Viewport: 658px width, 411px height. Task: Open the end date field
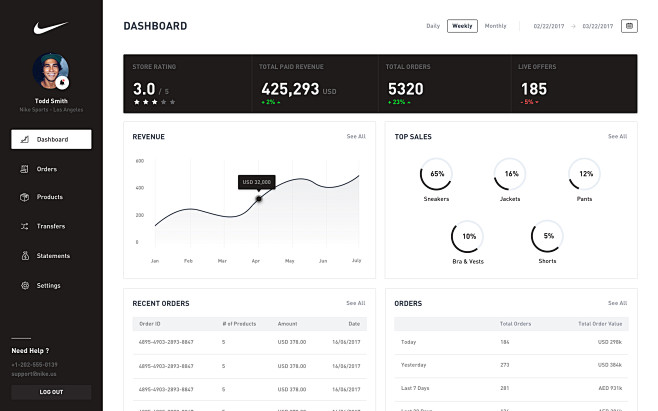(x=598, y=26)
